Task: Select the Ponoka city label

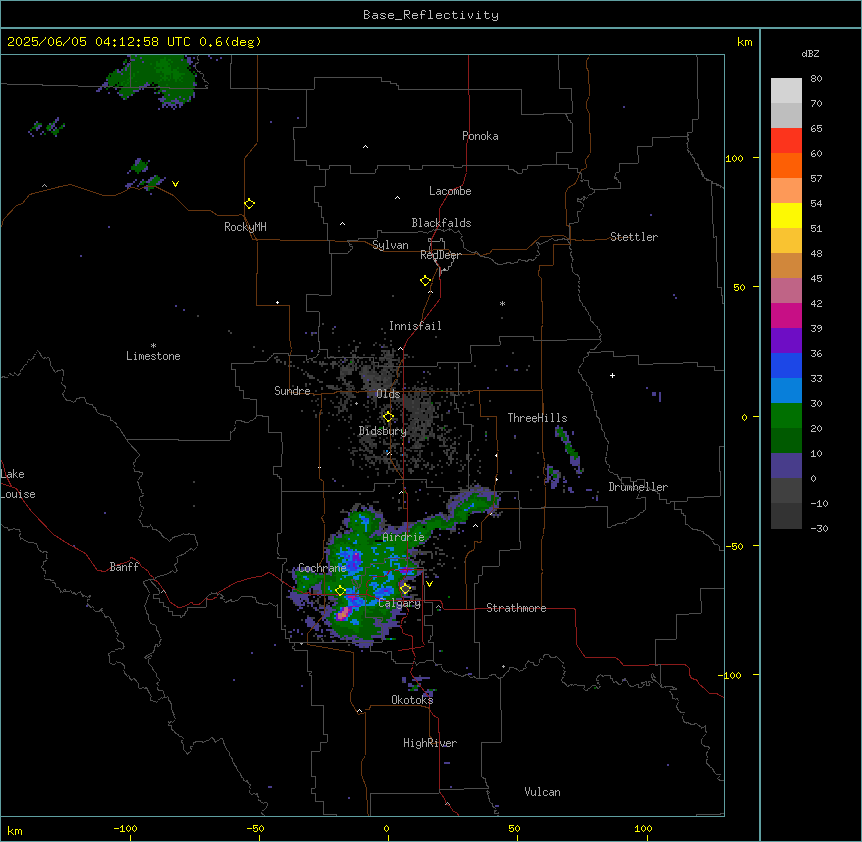Action: click(x=480, y=136)
